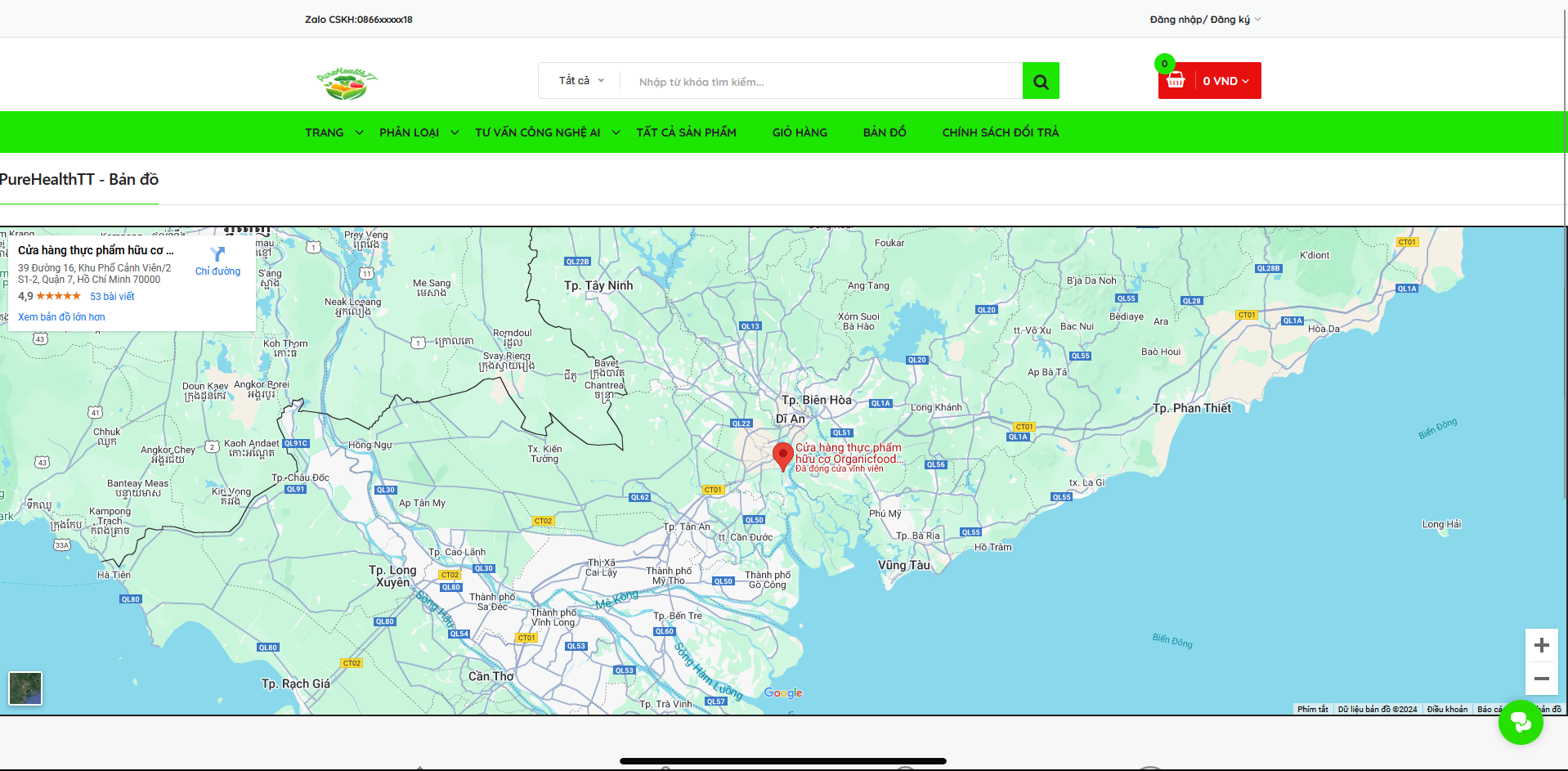1568x771 pixels.
Task: Open the green chat bubble widget
Action: point(1521,722)
